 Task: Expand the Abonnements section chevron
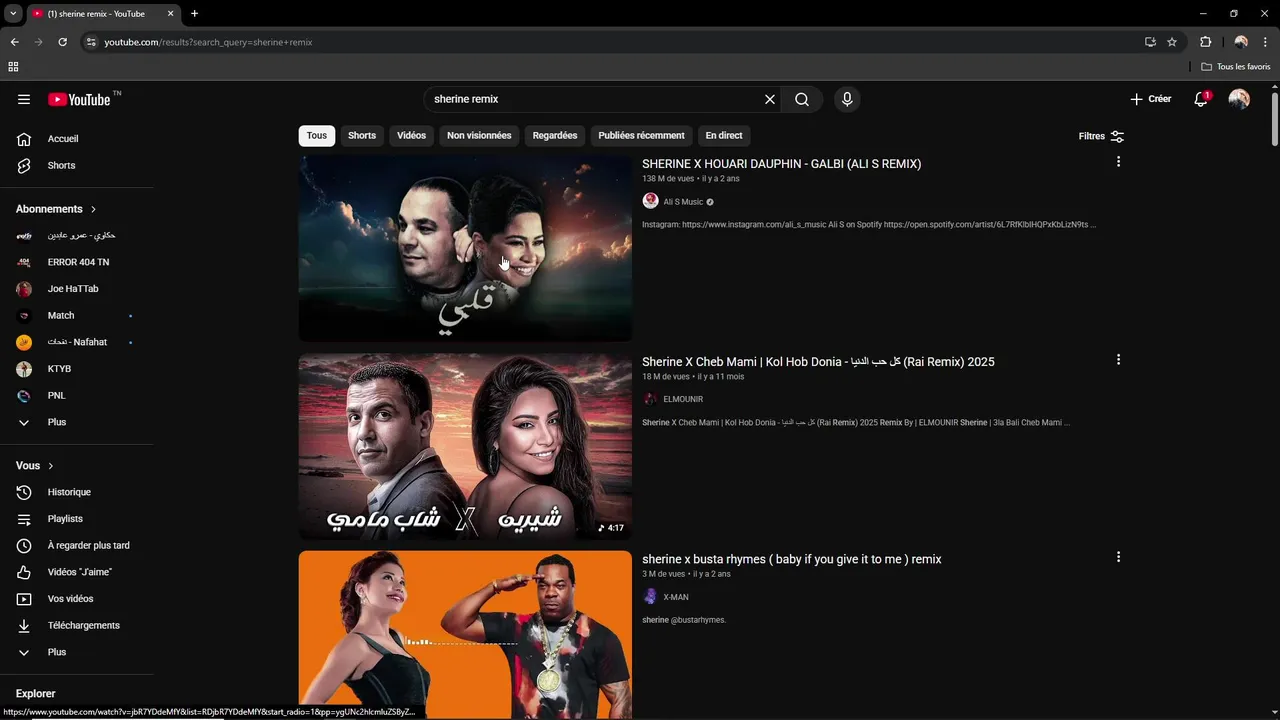tap(93, 209)
